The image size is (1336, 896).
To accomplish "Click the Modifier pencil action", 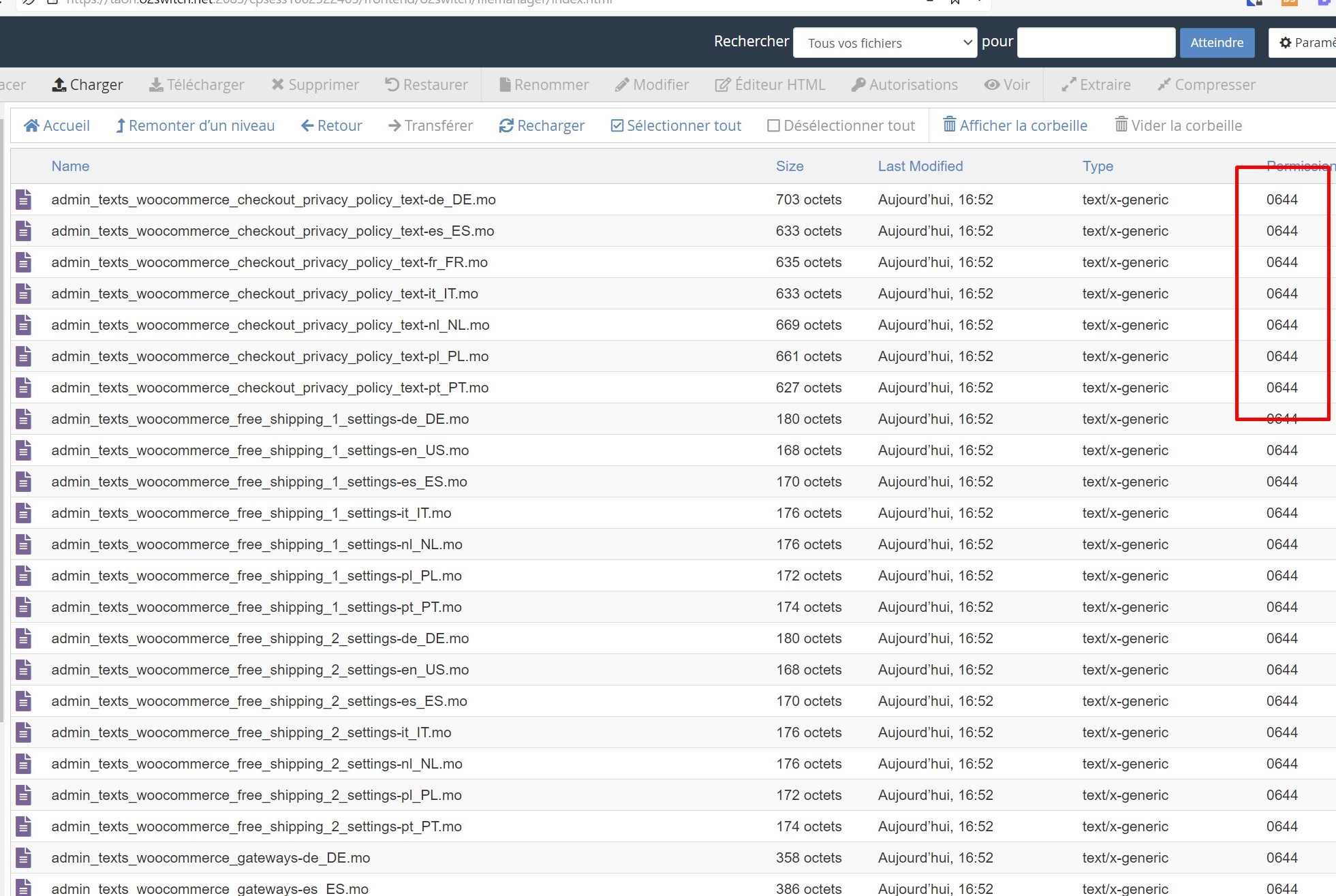I will coord(652,84).
